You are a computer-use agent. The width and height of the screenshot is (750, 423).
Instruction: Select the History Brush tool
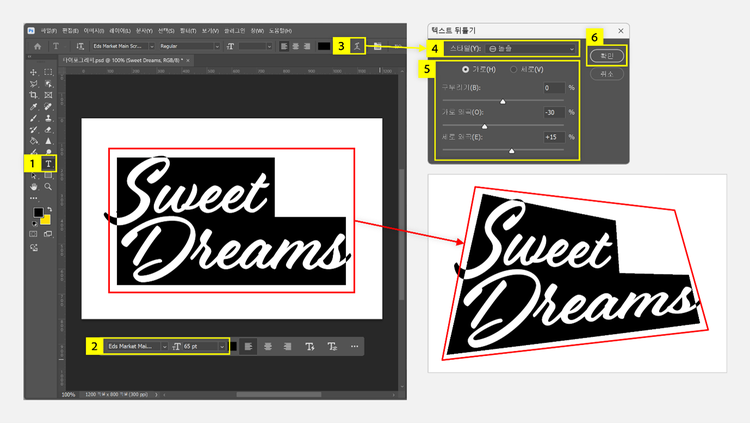tap(33, 130)
